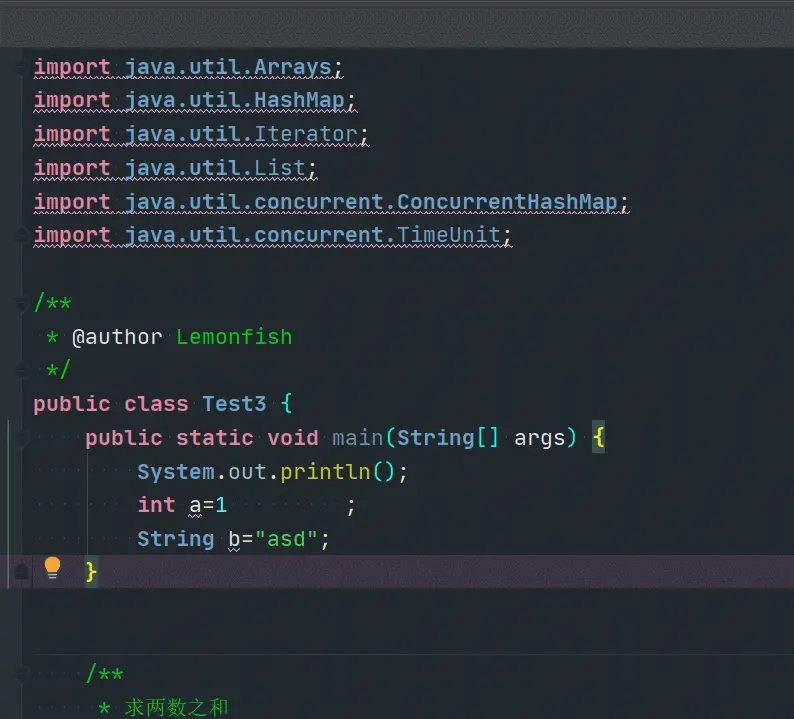Viewport: 794px width, 719px height.
Task: Click the void keyword in main declaration
Action: tap(293, 438)
